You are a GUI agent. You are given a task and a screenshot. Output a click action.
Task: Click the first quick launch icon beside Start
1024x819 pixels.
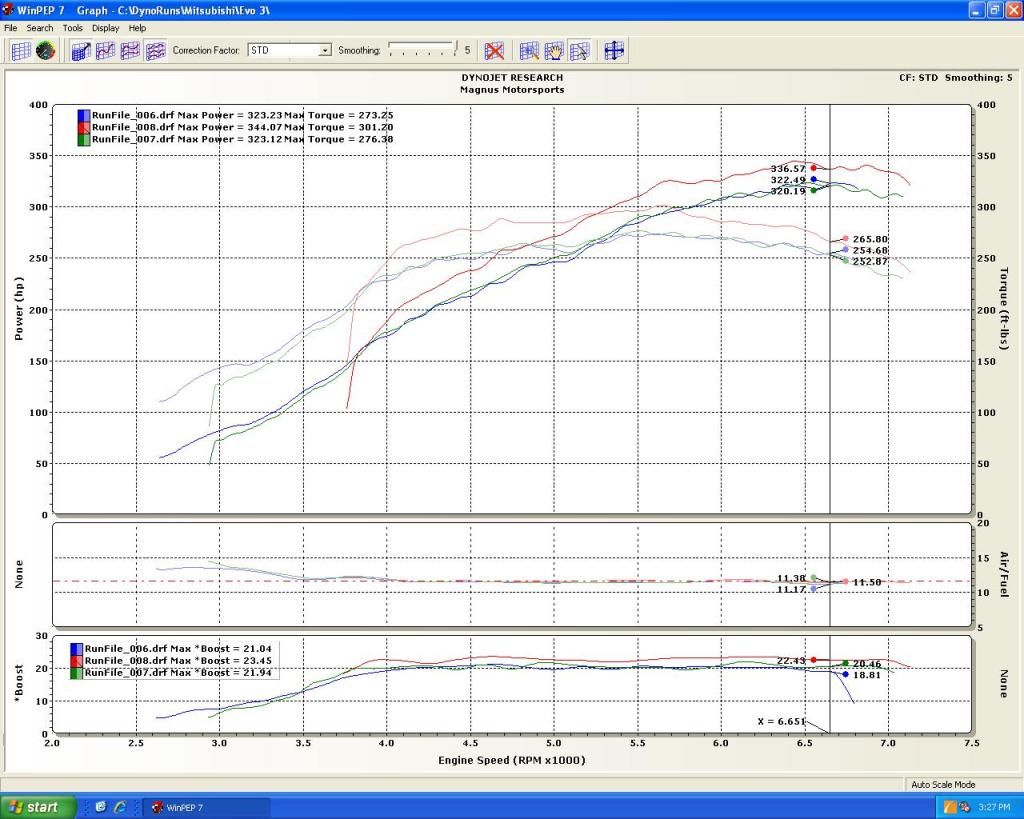101,807
